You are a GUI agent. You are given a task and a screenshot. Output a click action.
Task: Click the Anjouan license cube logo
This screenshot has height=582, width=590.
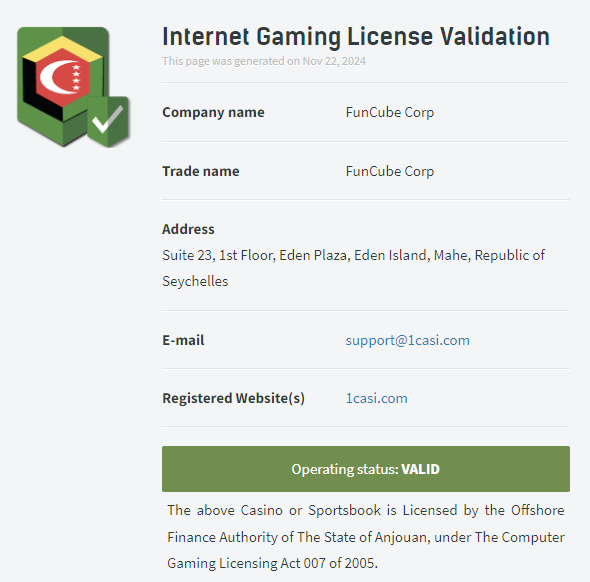coord(73,87)
